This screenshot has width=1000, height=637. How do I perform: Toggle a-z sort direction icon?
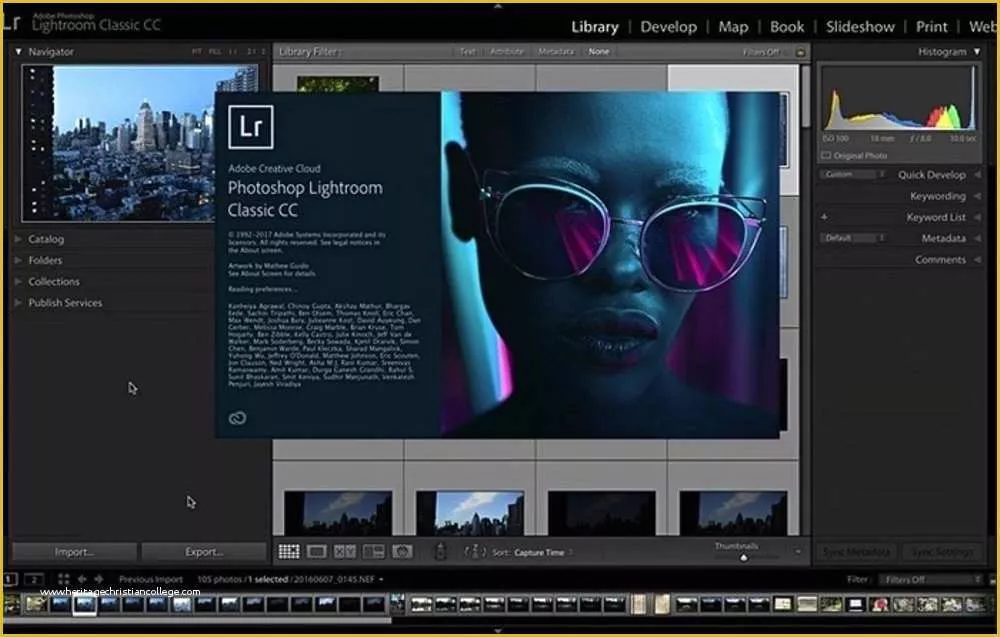click(475, 552)
